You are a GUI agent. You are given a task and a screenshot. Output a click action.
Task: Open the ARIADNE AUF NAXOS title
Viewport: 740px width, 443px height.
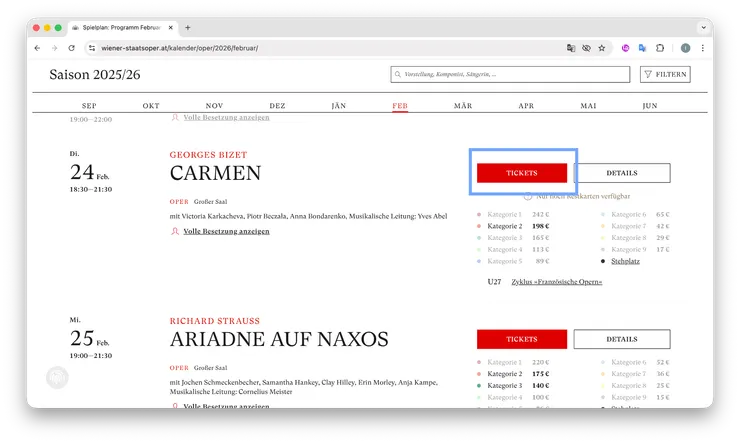279,339
